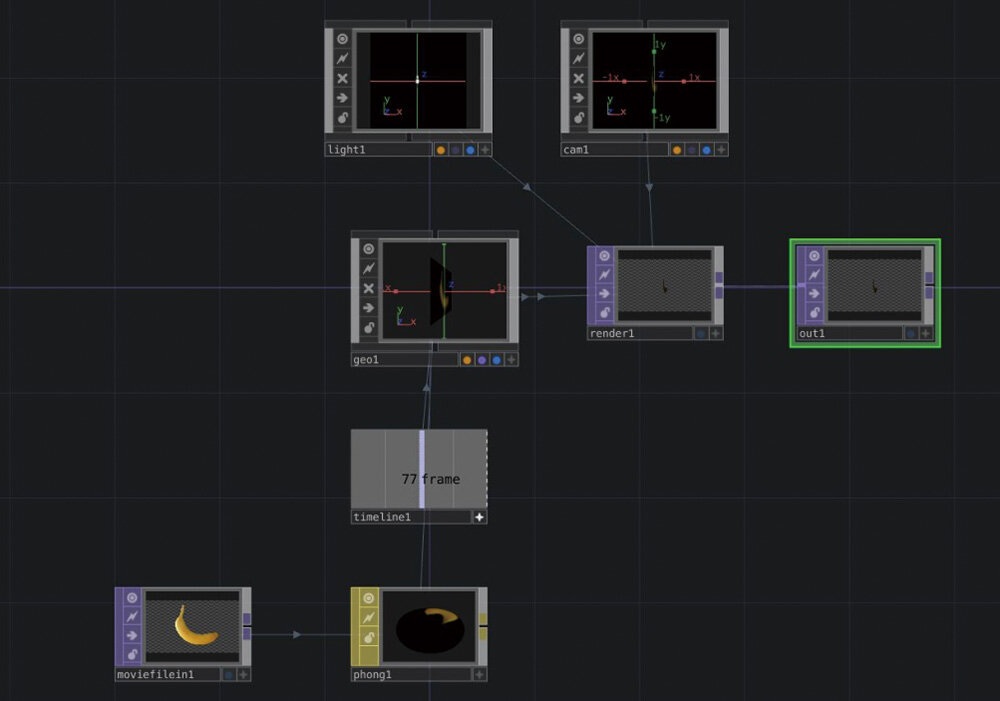This screenshot has height=701, width=1000.
Task: Click the X icon on geo1 node
Action: pyautogui.click(x=368, y=288)
